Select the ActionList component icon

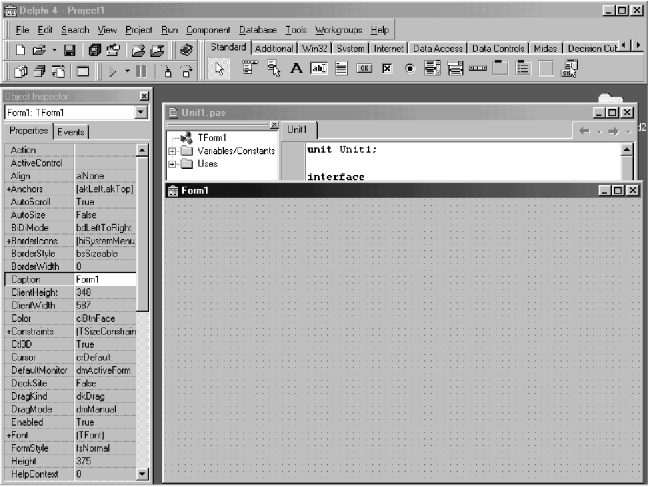[x=569, y=69]
